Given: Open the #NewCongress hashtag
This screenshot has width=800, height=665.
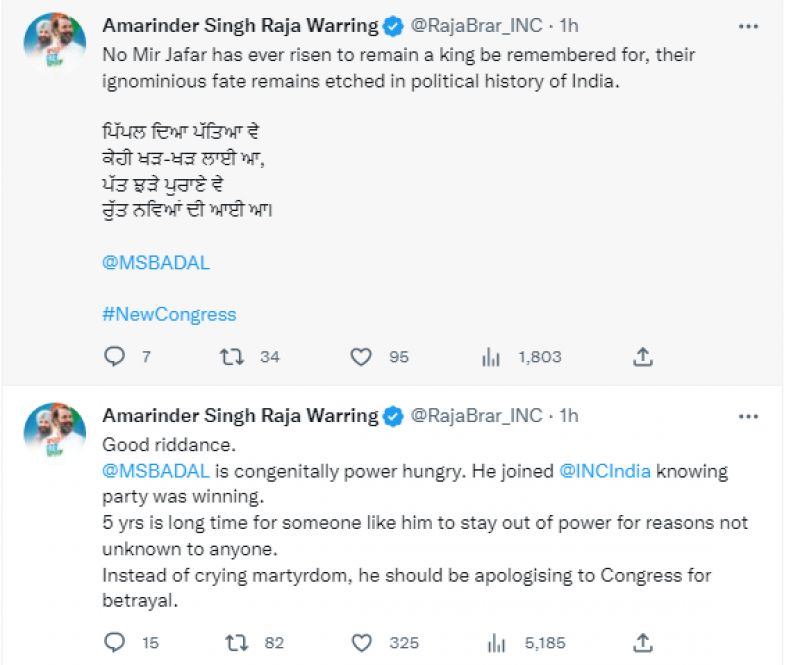Looking at the screenshot, I should click(169, 314).
